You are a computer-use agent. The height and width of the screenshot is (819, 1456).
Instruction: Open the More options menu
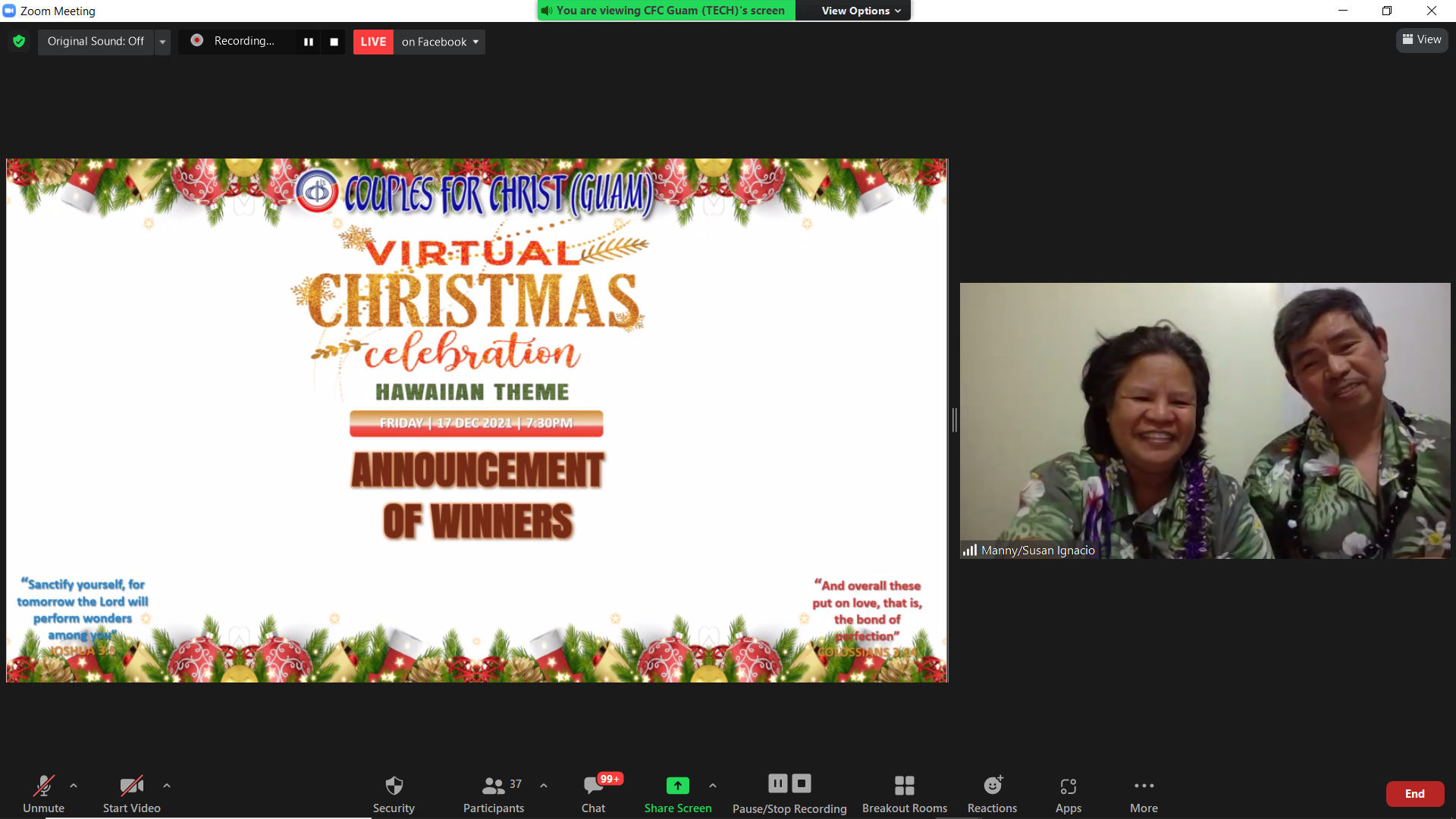[x=1144, y=794]
